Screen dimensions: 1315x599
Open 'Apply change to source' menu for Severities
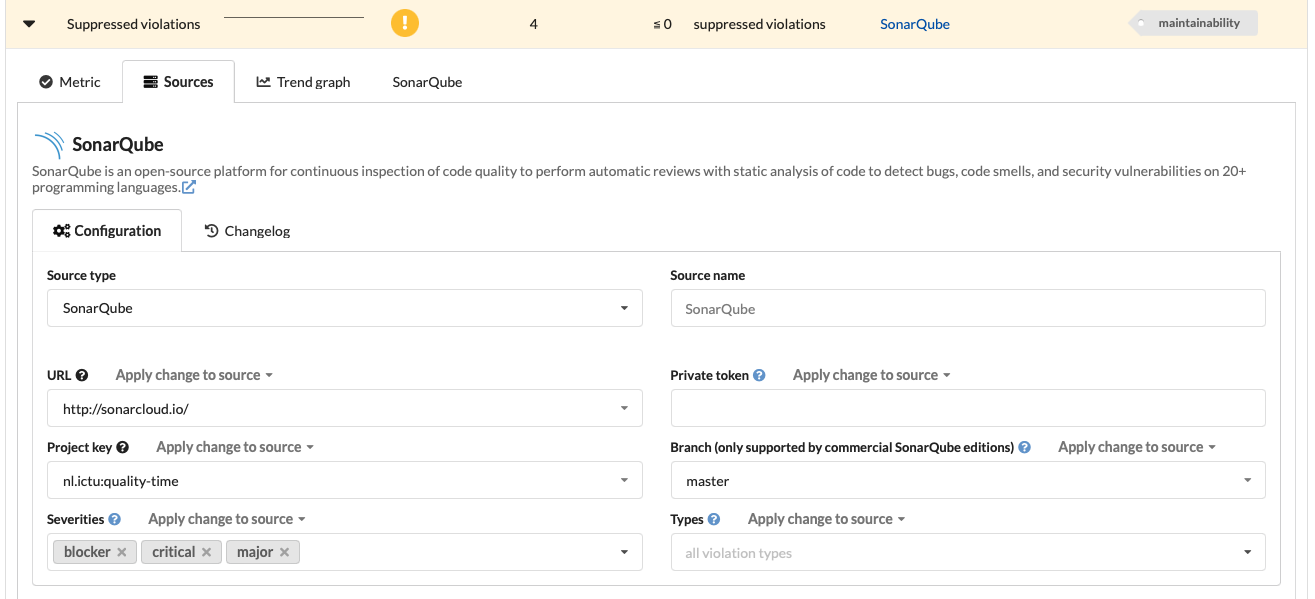click(x=227, y=519)
